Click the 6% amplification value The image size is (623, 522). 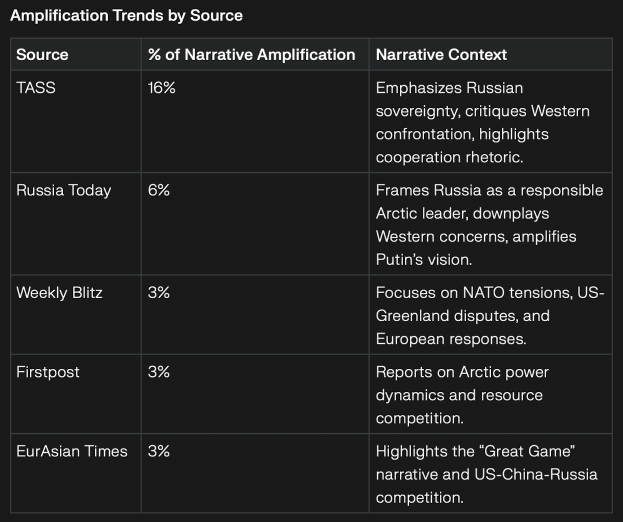tap(159, 190)
